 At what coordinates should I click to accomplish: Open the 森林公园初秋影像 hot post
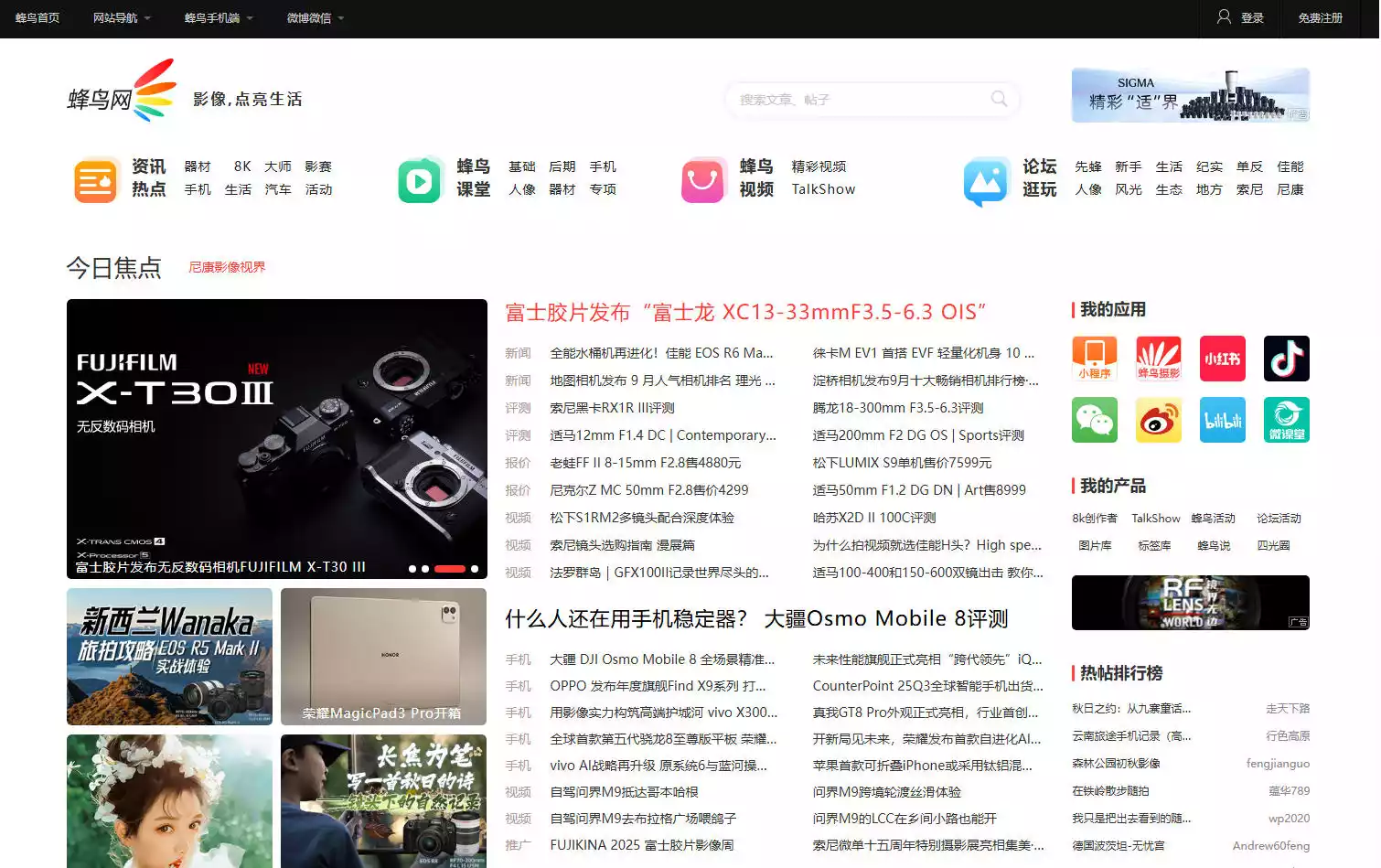1116,763
